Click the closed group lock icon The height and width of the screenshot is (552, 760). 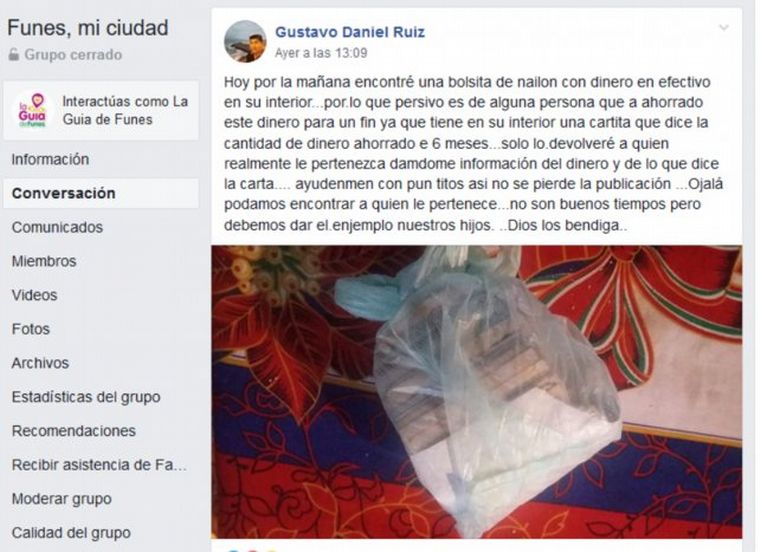pos(14,54)
